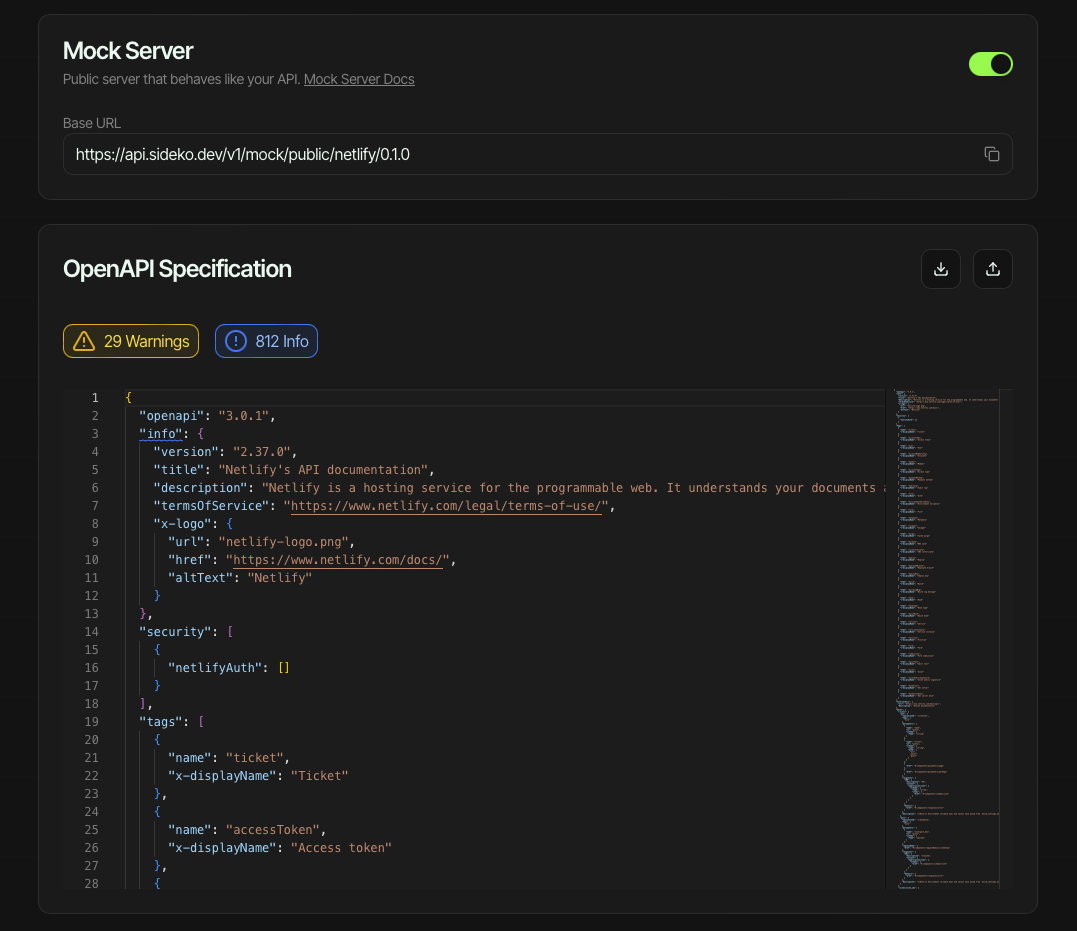The height and width of the screenshot is (931, 1077).
Task: Click the "openapi": "3.0.1" line
Action: [207, 416]
